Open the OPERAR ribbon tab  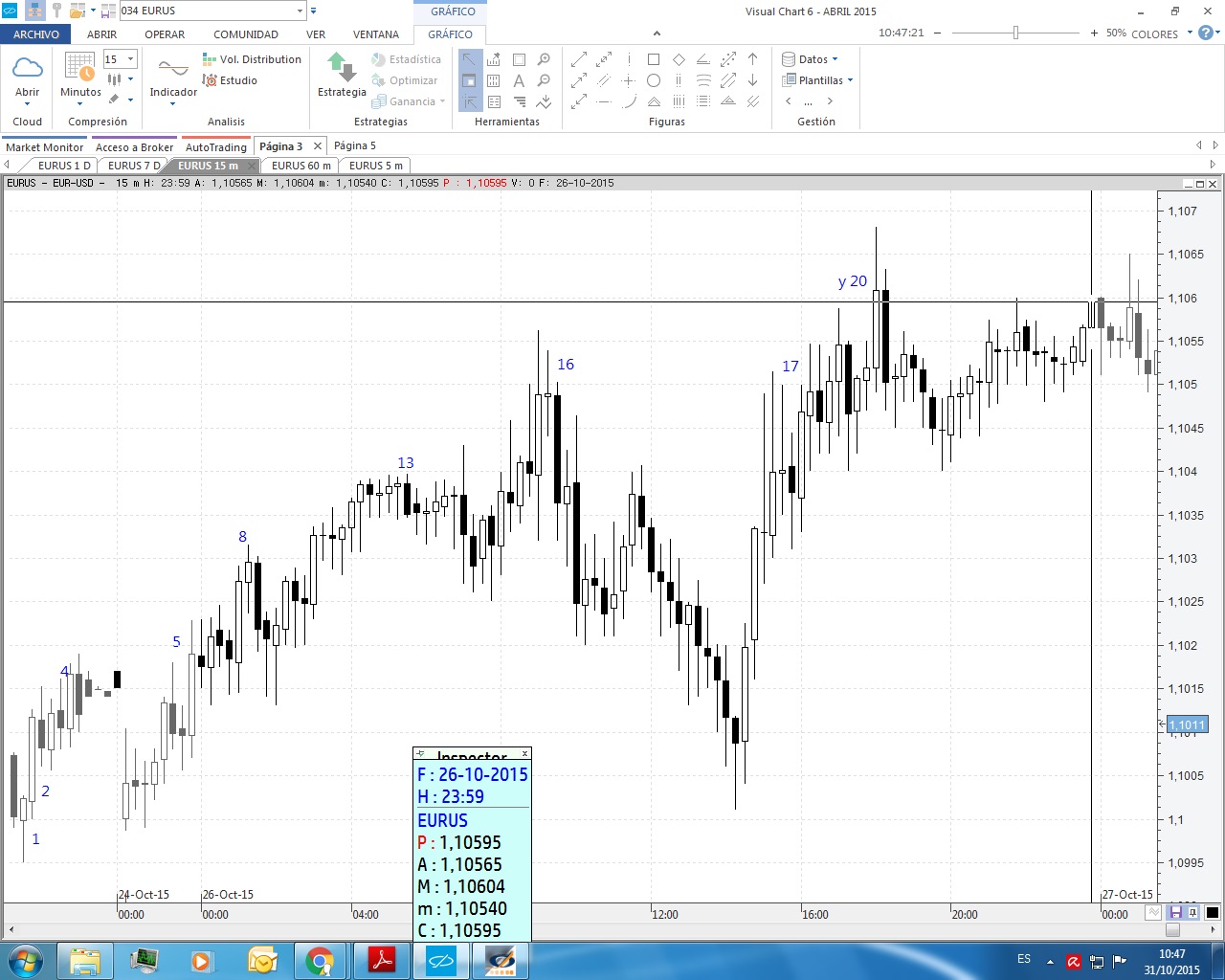(x=165, y=34)
